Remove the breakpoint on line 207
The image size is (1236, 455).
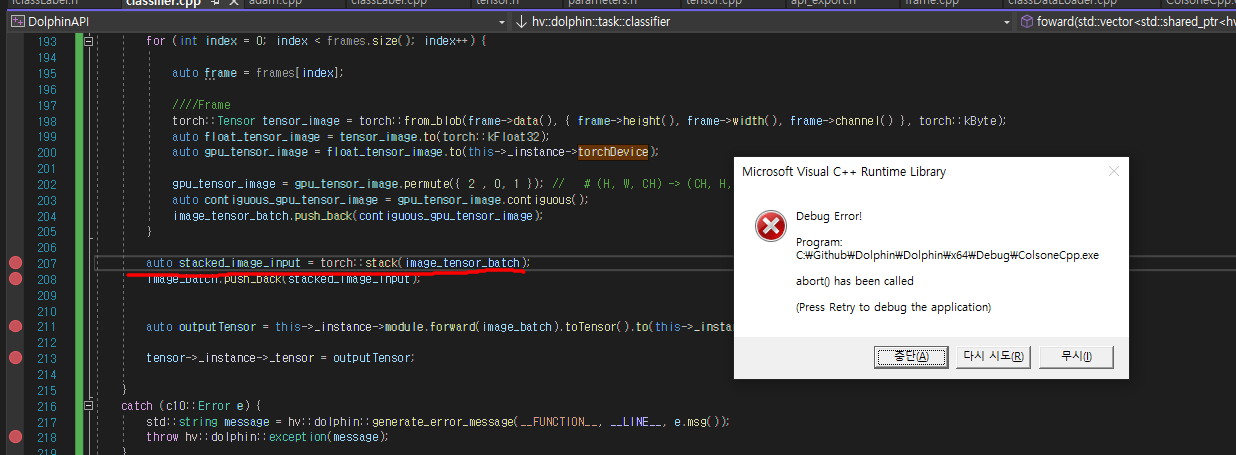tap(15, 263)
